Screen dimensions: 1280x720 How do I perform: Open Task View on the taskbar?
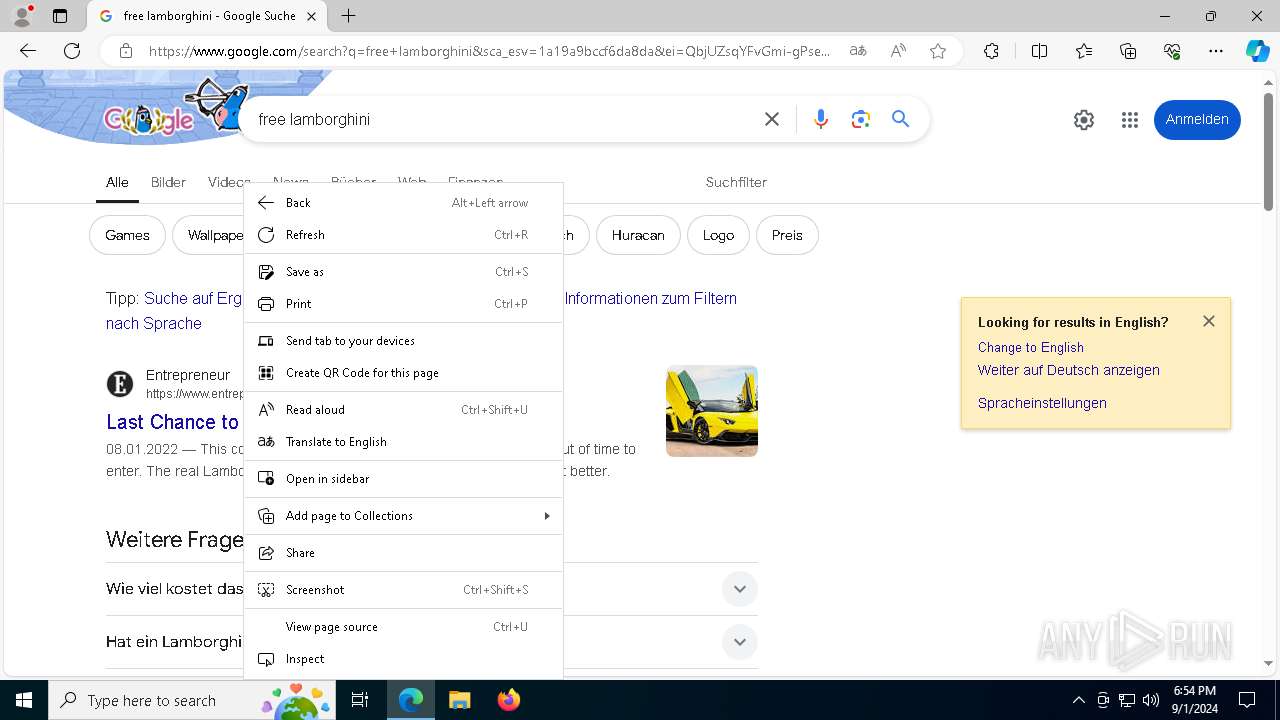pos(360,700)
